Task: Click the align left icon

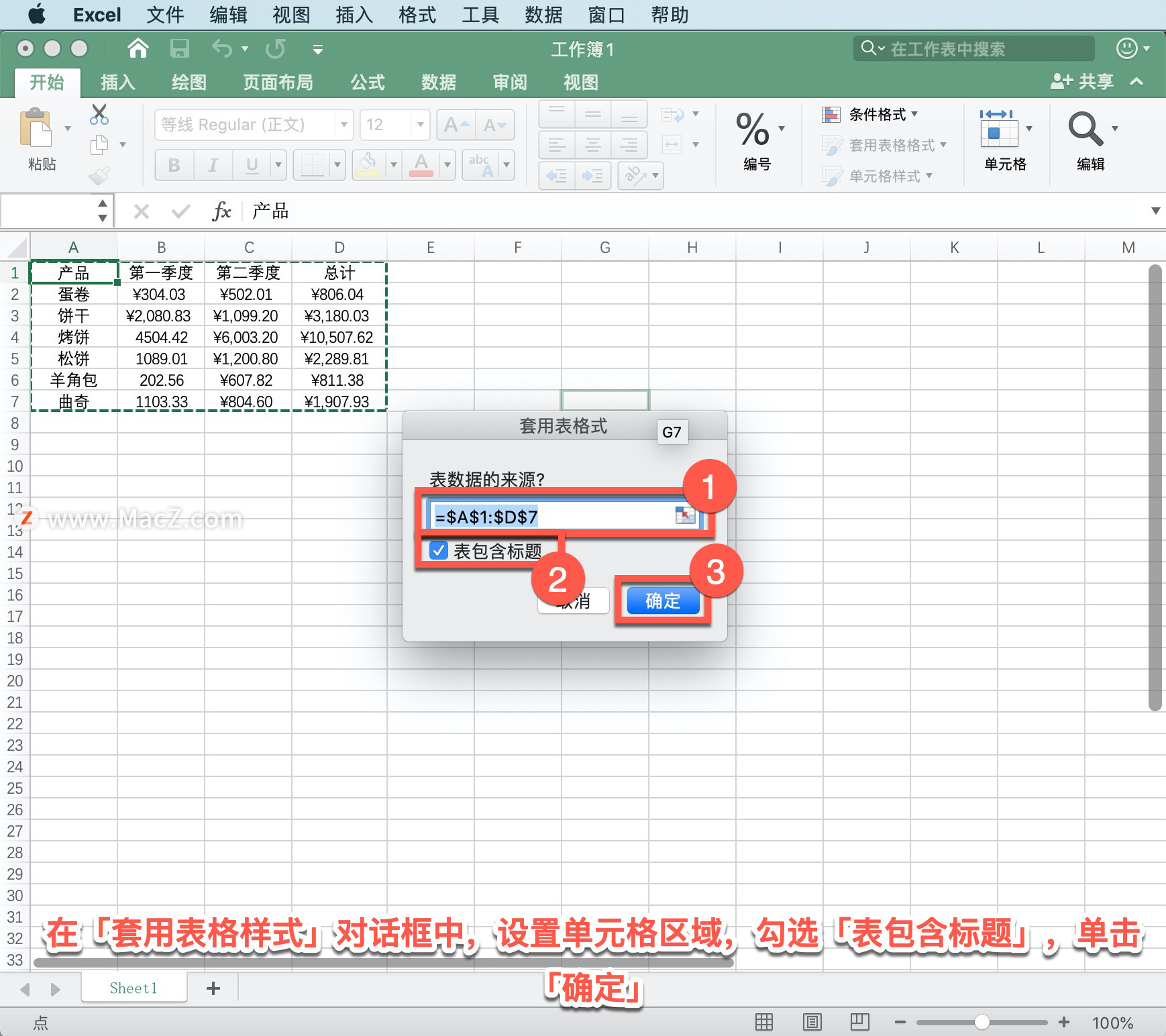Action: coord(557,144)
